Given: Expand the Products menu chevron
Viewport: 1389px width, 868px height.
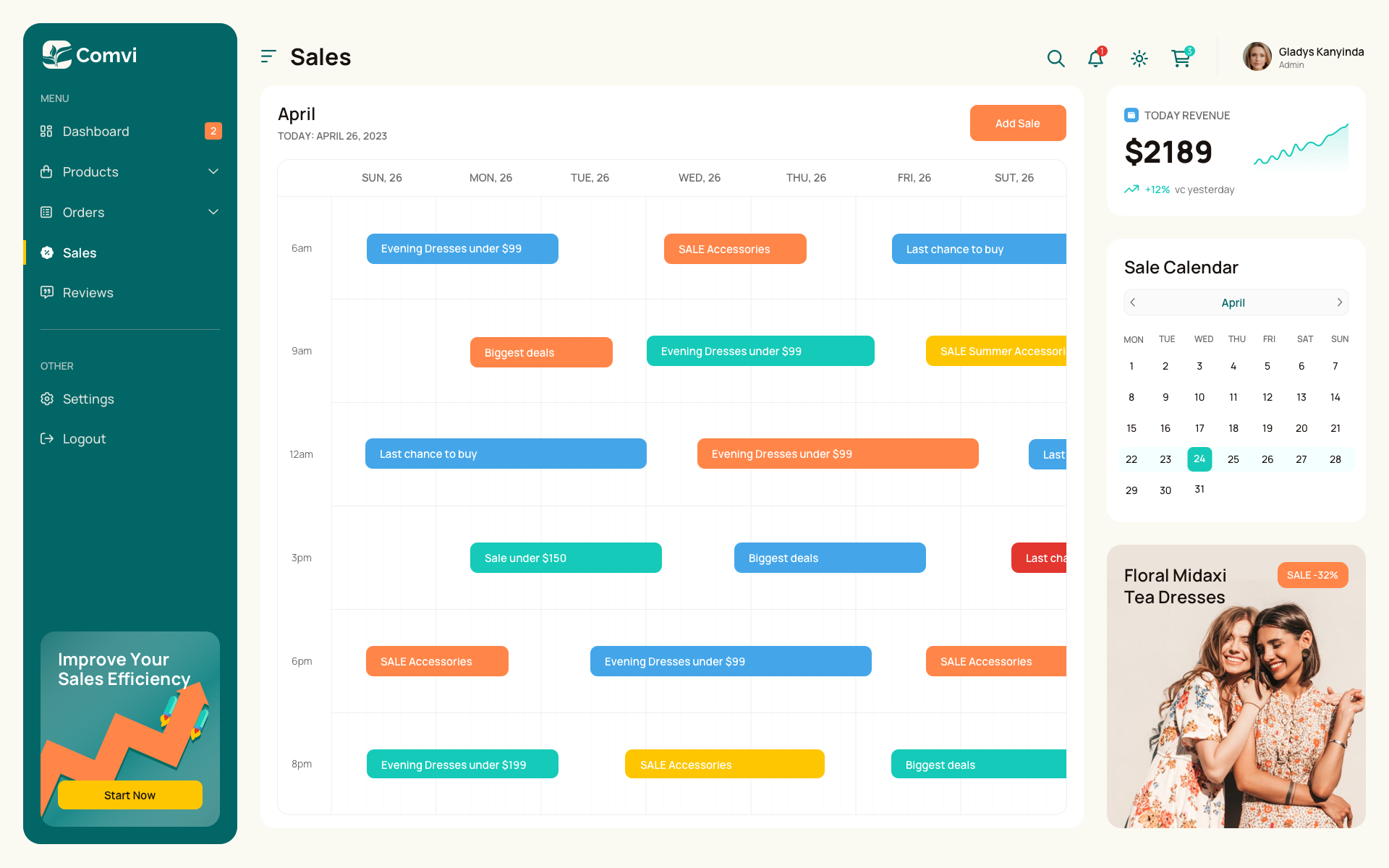Looking at the screenshot, I should [213, 171].
